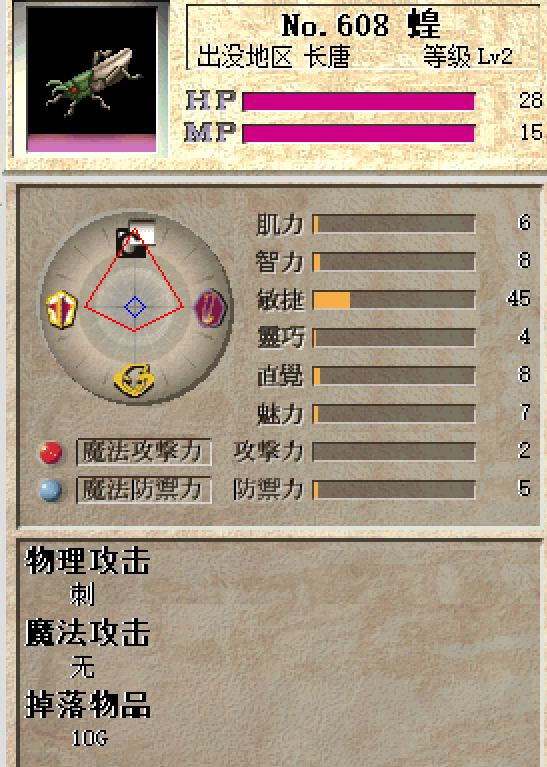Image resolution: width=547 pixels, height=767 pixels.
Task: Click the blue diamond at radar center
Action: click(x=135, y=307)
